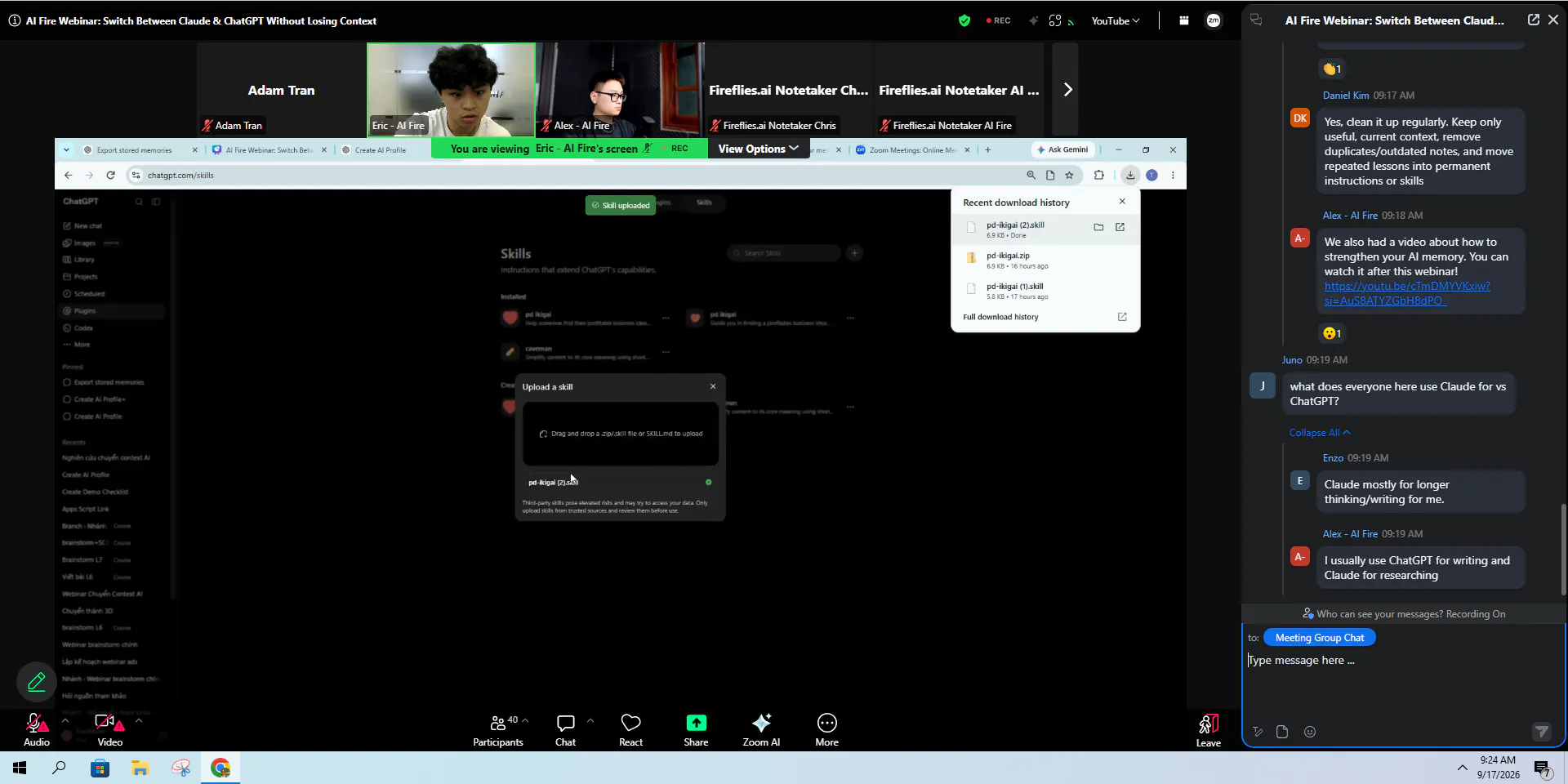1568x784 pixels.
Task: Open the AI Companion sparkle icon in the top bar
Action: pos(1033,21)
